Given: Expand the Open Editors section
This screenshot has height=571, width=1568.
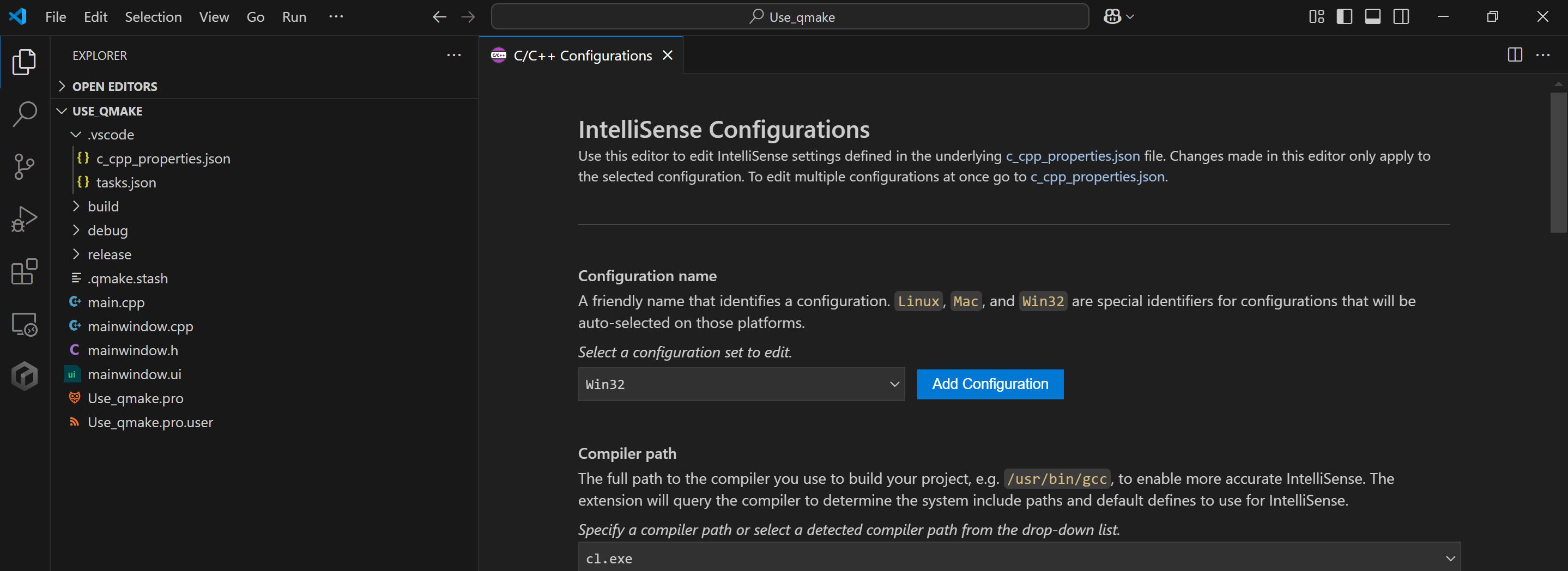Looking at the screenshot, I should coord(114,87).
